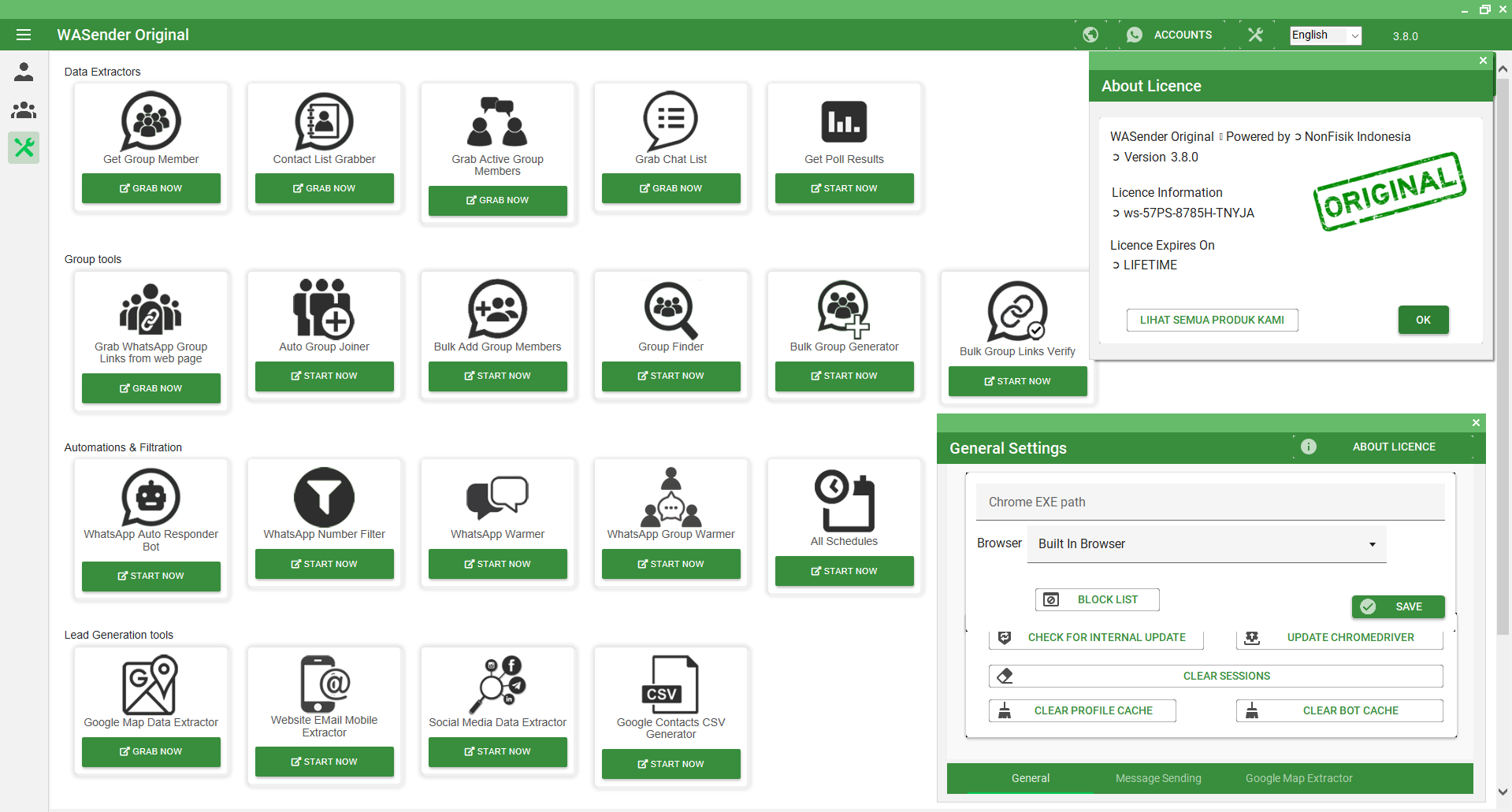This screenshot has height=812, width=1512.
Task: Open the group users sidebar icon
Action: [24, 110]
